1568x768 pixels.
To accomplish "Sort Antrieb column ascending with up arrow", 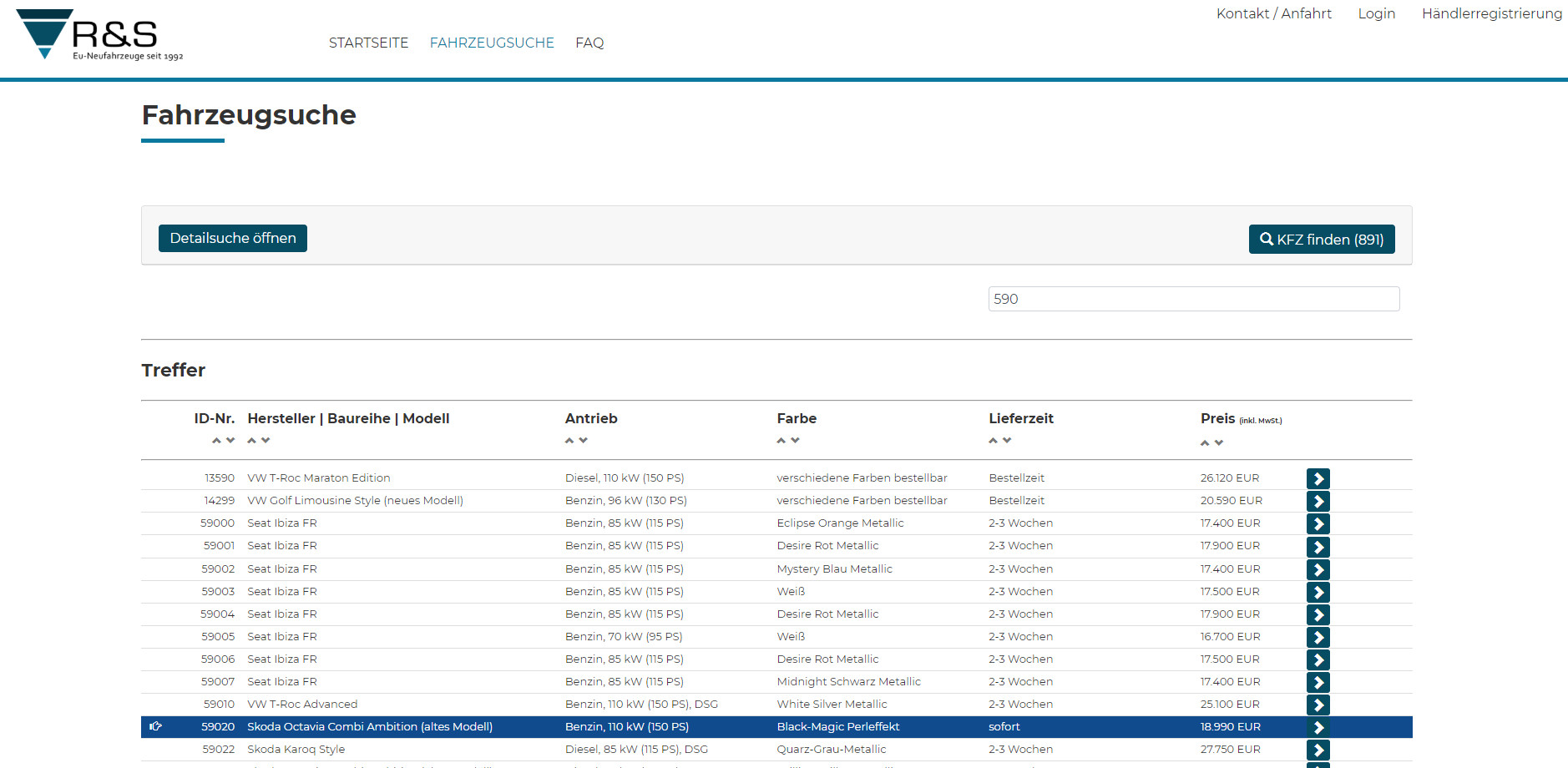I will (x=569, y=441).
